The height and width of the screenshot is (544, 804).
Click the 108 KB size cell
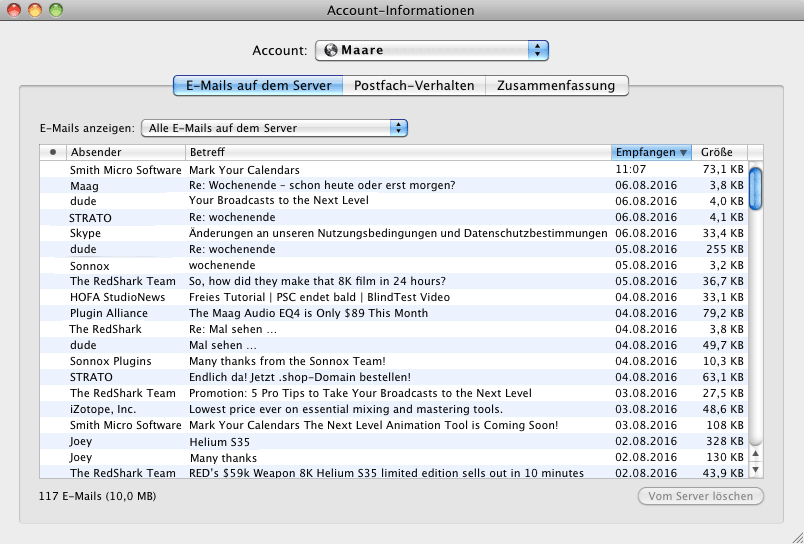coord(723,425)
